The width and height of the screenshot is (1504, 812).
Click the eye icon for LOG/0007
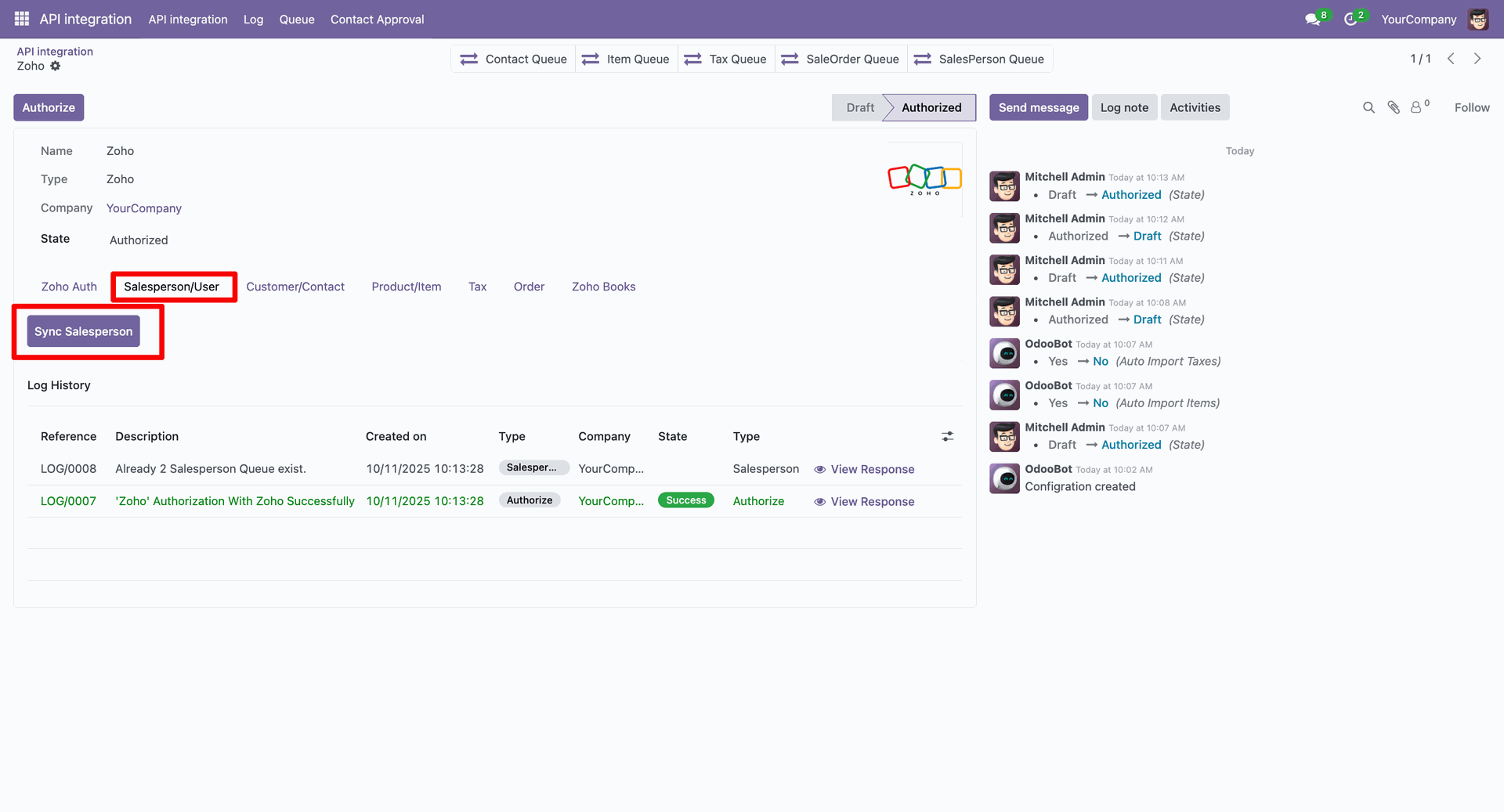click(x=819, y=502)
